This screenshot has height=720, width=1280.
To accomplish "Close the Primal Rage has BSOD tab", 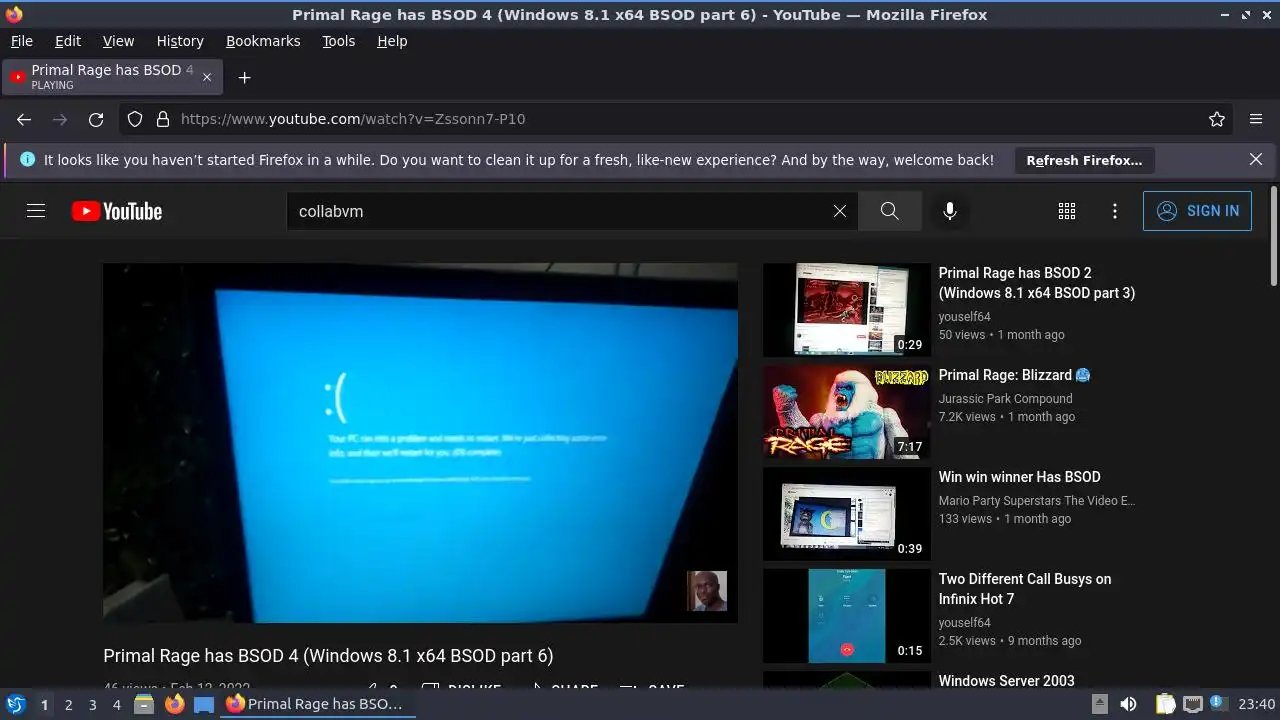I will point(207,77).
